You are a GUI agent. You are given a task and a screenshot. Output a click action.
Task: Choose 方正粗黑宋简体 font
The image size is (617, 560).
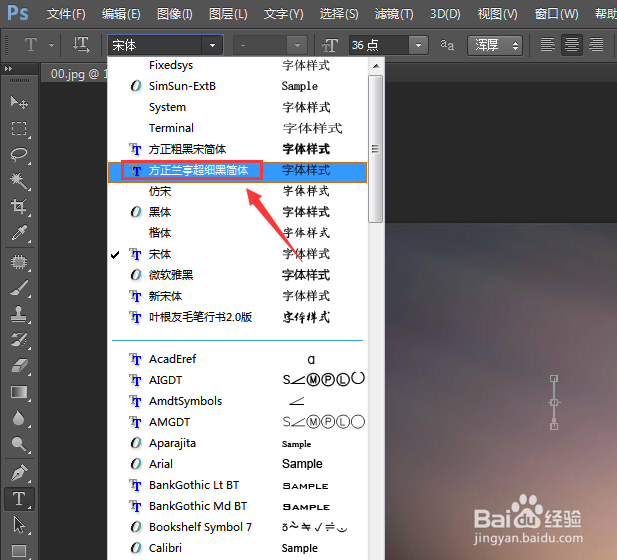click(x=237, y=150)
